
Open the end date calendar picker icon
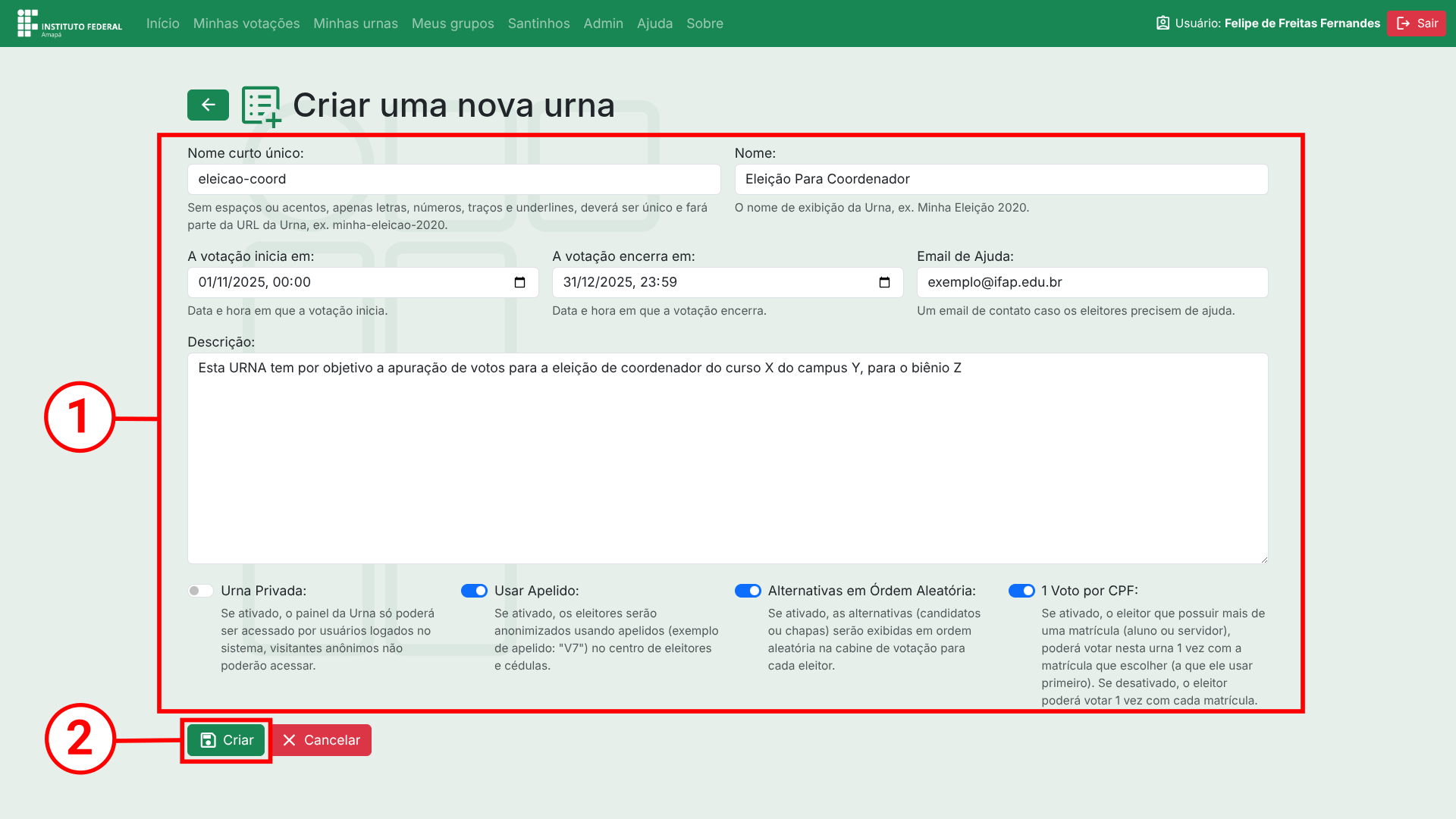coord(884,282)
